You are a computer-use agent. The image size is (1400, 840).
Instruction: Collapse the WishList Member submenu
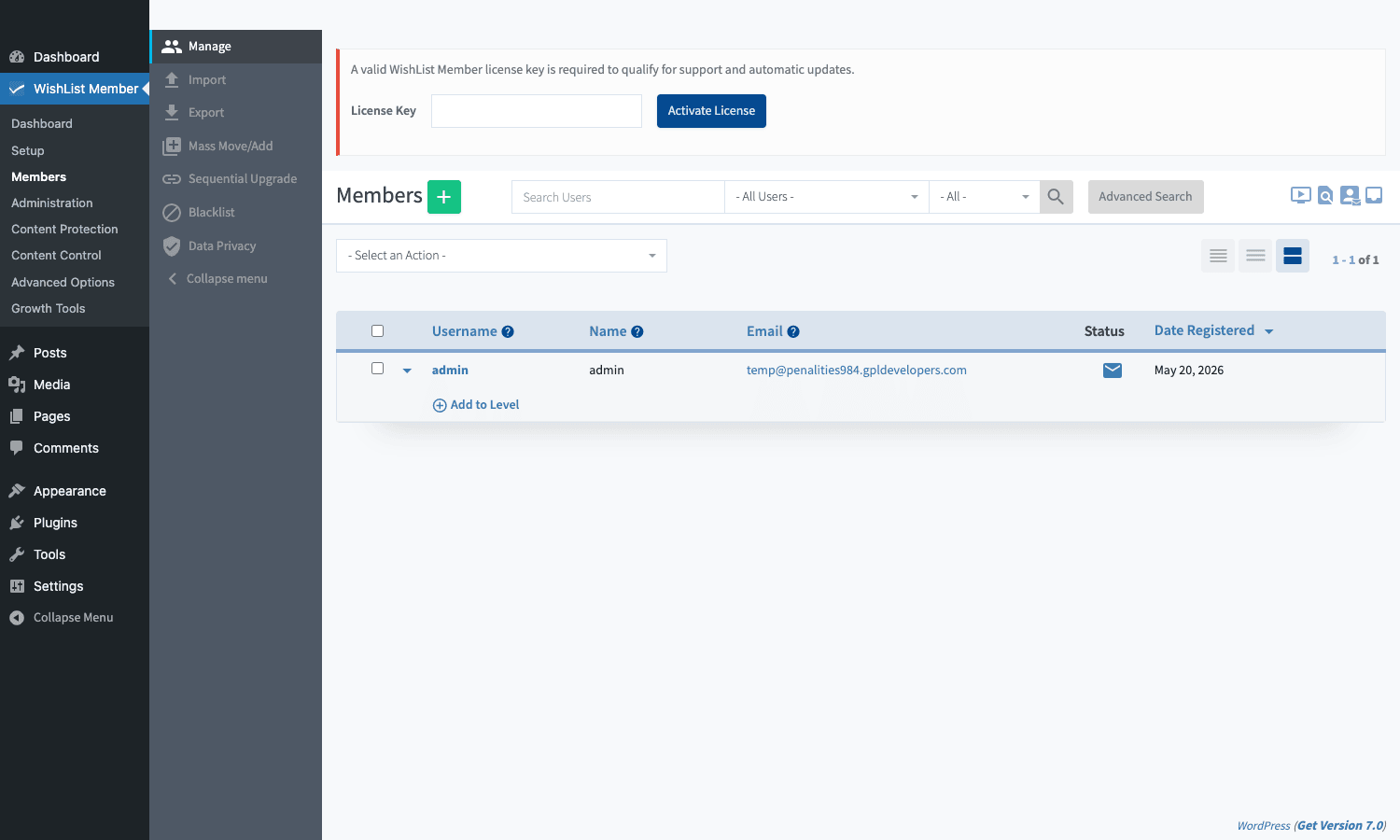227,279
